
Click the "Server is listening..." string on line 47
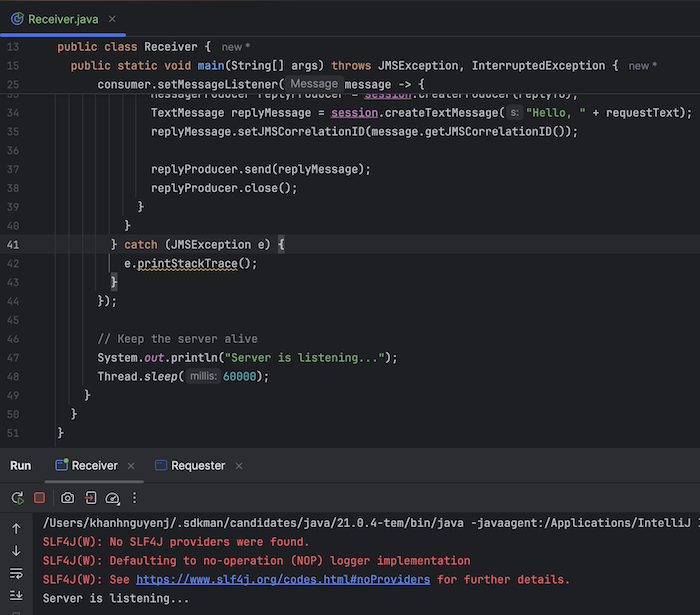tap(304, 357)
